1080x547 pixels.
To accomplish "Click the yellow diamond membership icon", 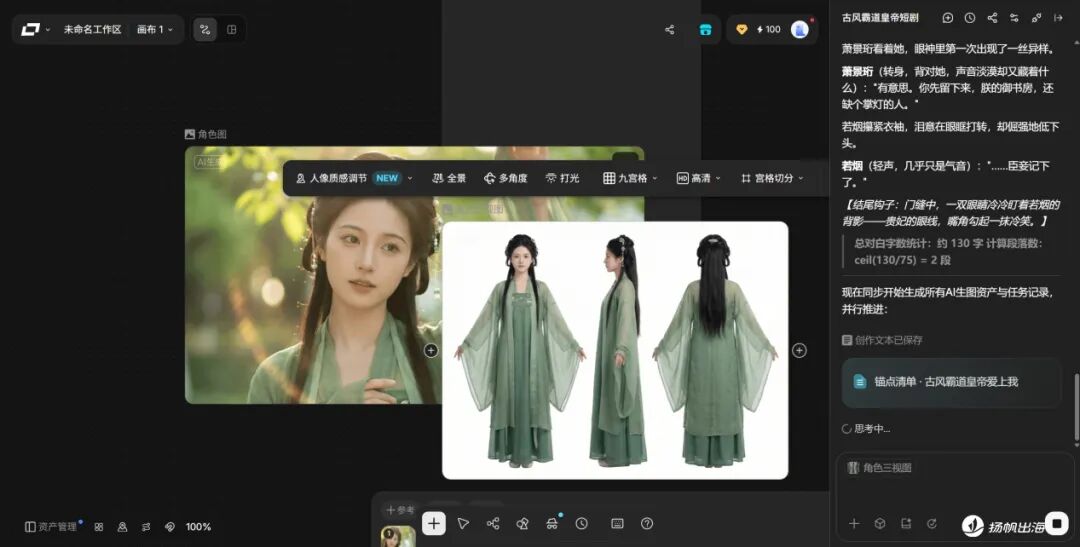I will pos(742,30).
